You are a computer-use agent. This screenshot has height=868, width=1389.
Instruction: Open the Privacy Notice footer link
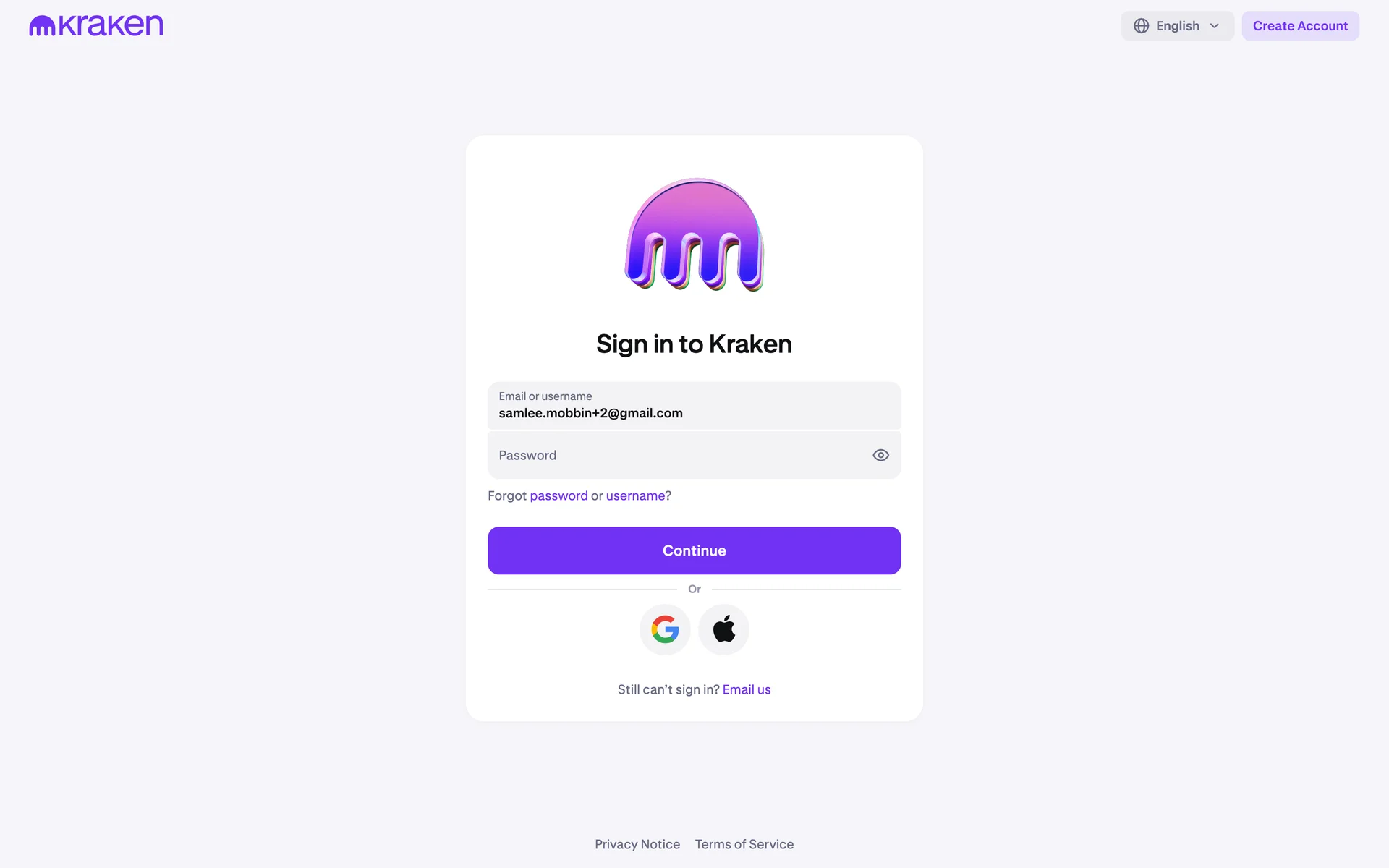[x=637, y=844]
